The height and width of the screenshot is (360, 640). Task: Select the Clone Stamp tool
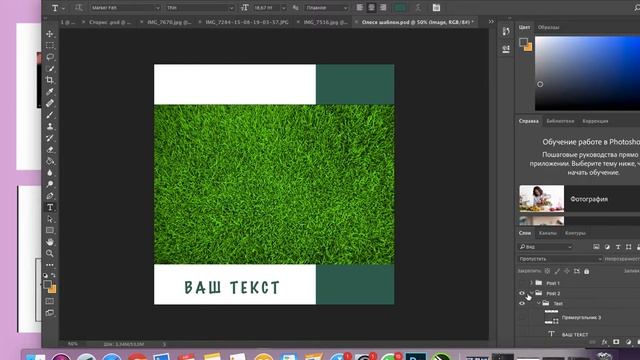[50, 127]
